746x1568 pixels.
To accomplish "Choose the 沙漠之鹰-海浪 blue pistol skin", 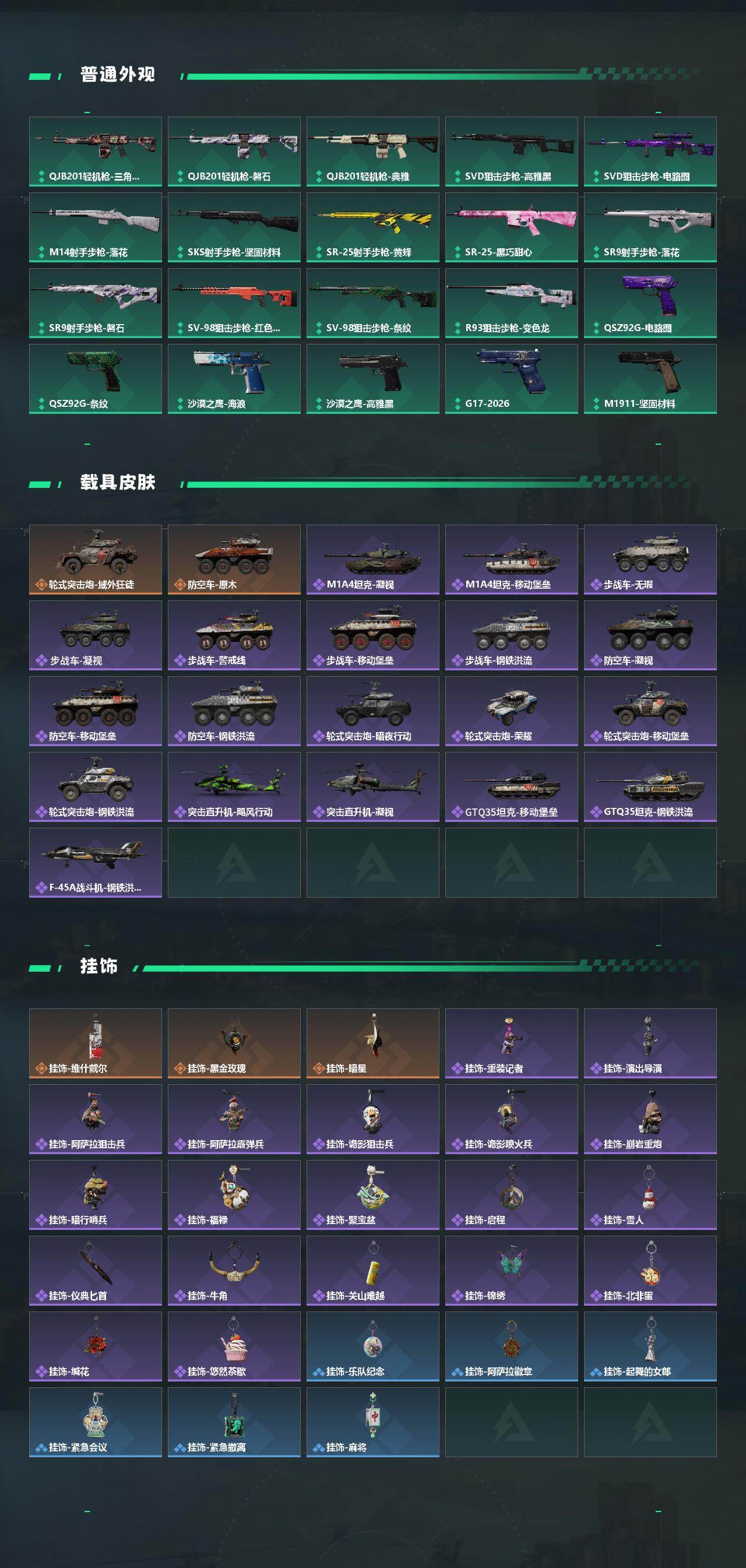I will tap(234, 379).
